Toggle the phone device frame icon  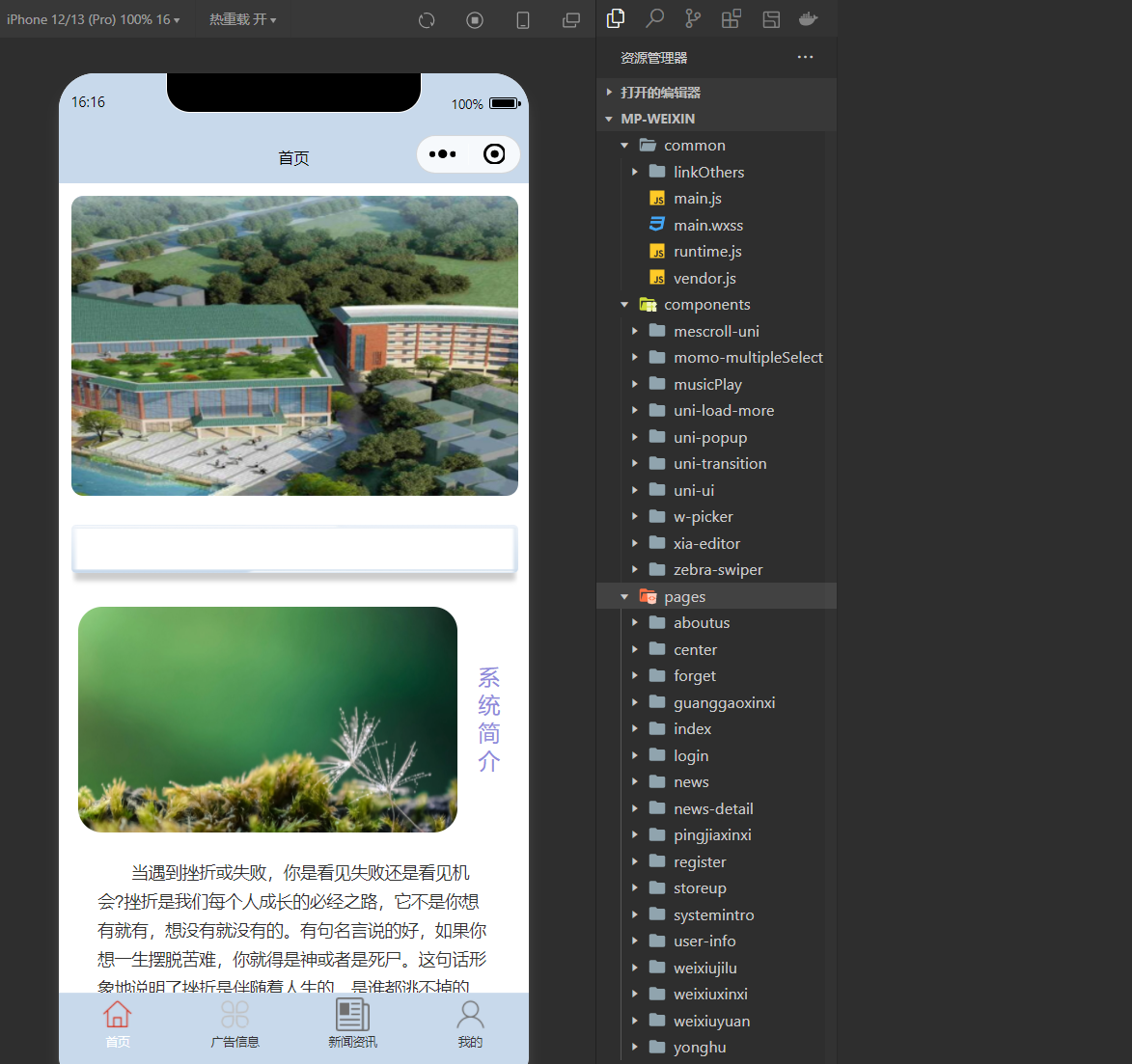pyautogui.click(x=523, y=20)
